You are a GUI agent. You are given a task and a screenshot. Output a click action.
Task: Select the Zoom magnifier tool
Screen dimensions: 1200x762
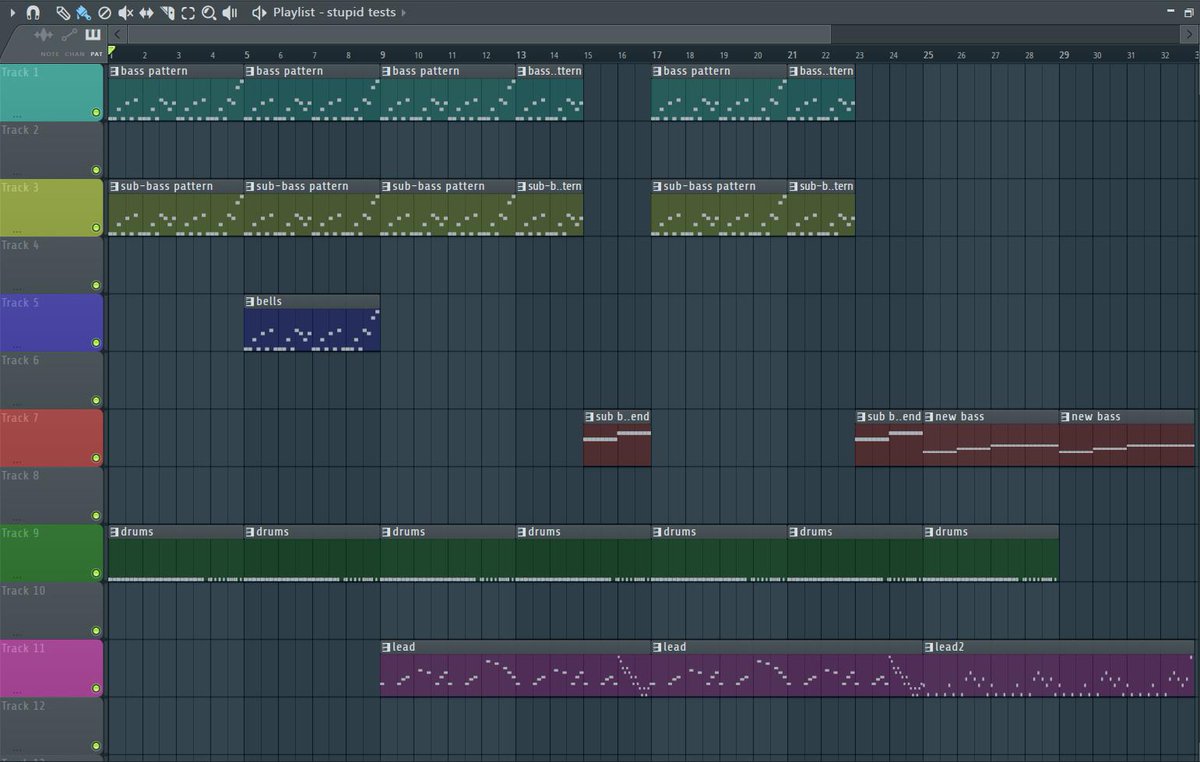[209, 13]
